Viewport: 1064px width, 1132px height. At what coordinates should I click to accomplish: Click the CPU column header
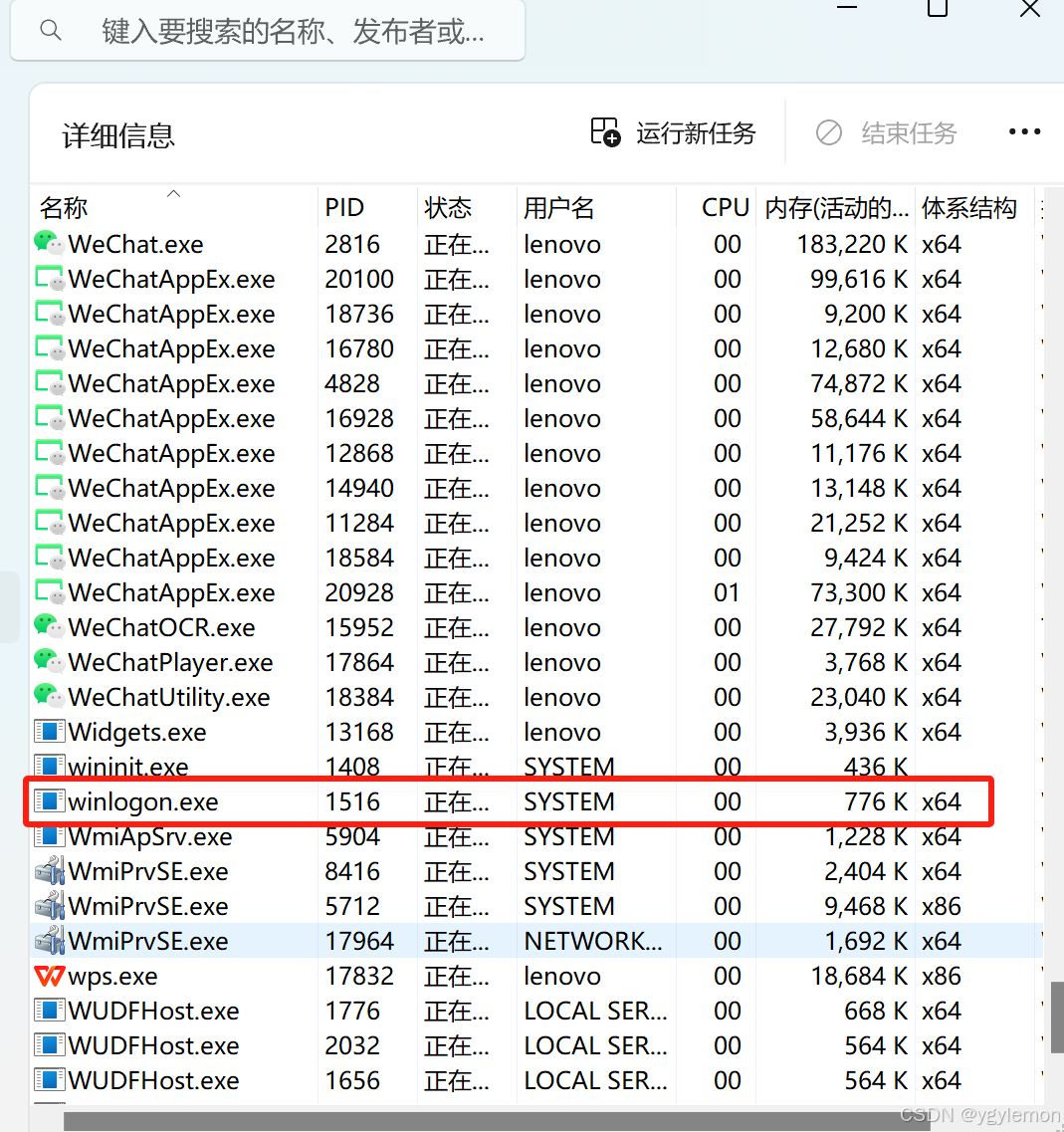(725, 207)
